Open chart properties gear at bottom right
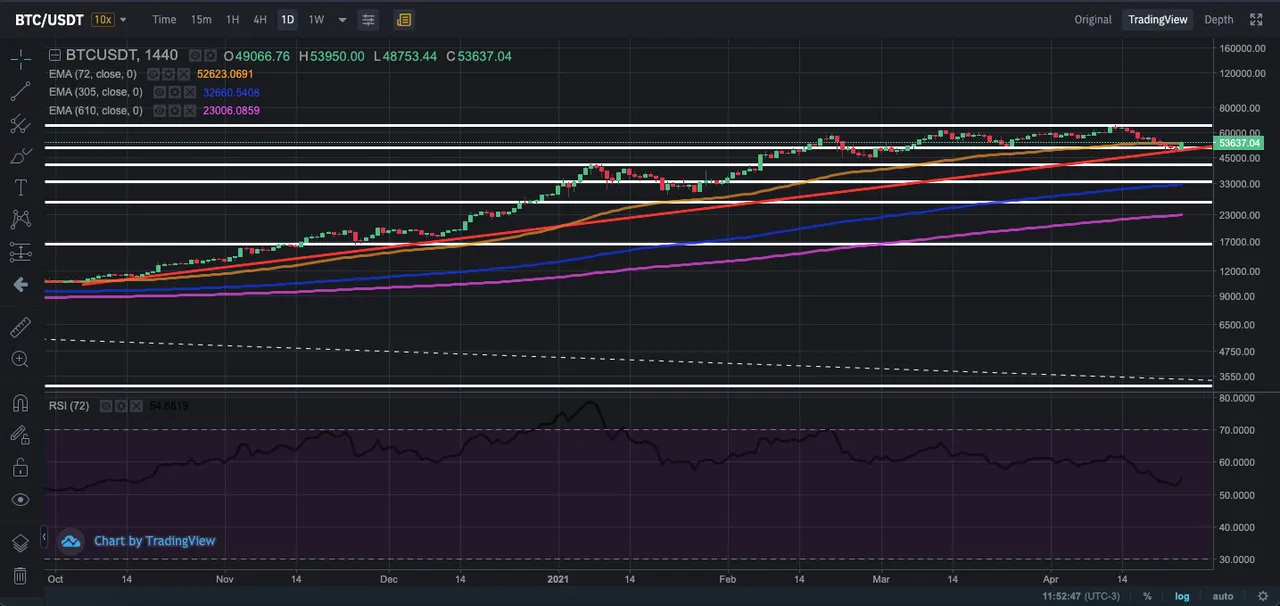1280x606 pixels. pyautogui.click(x=1261, y=596)
